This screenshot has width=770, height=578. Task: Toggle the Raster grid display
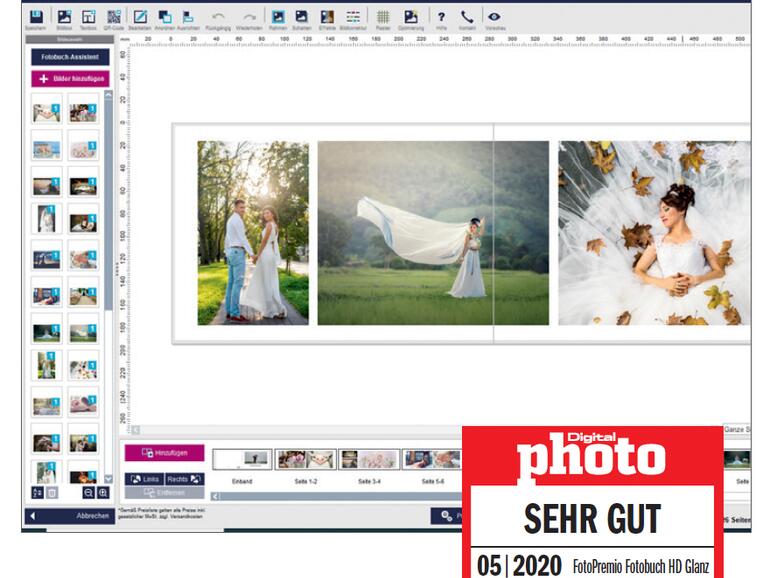(383, 17)
